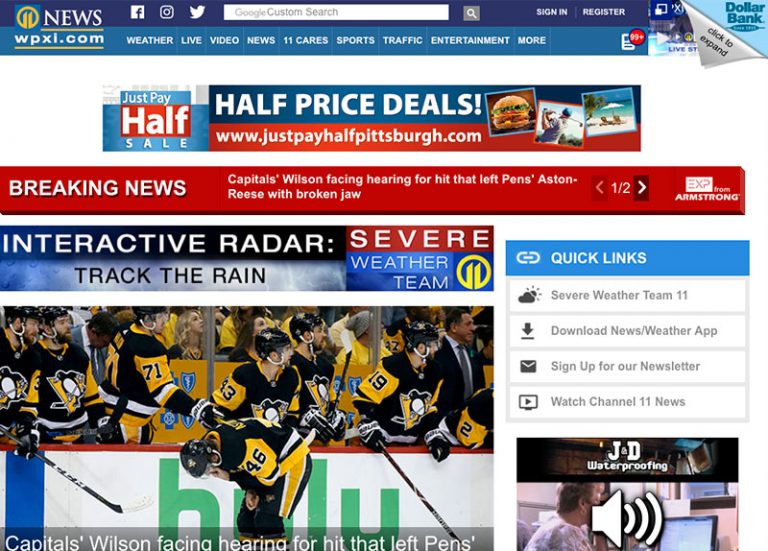The image size is (768, 551).
Task: Click the Watch Channel 11 News TV icon
Action: tap(529, 402)
